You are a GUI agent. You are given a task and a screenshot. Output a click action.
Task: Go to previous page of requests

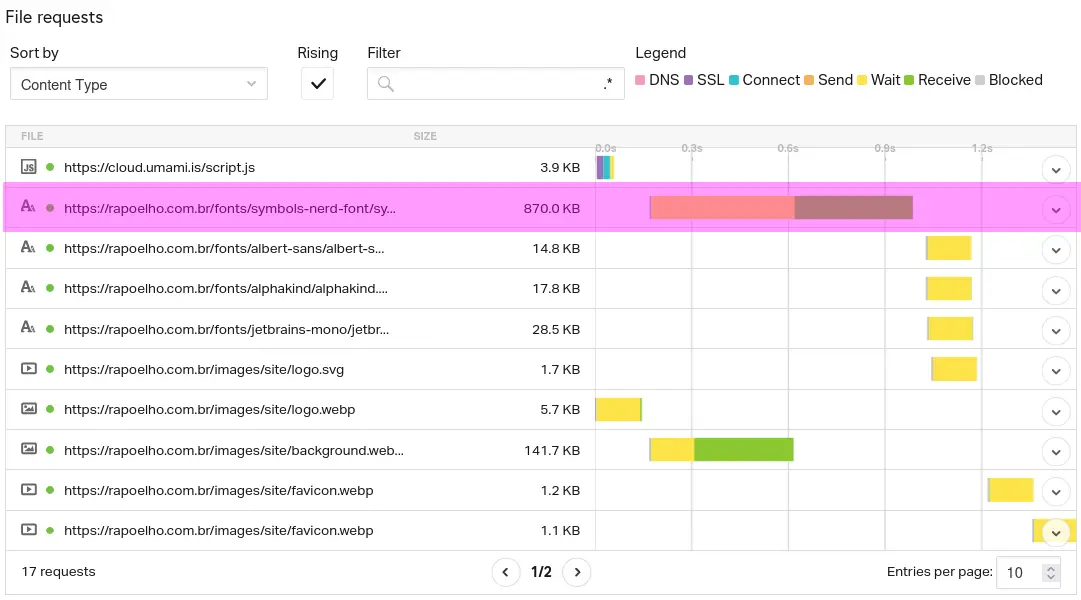tap(506, 572)
